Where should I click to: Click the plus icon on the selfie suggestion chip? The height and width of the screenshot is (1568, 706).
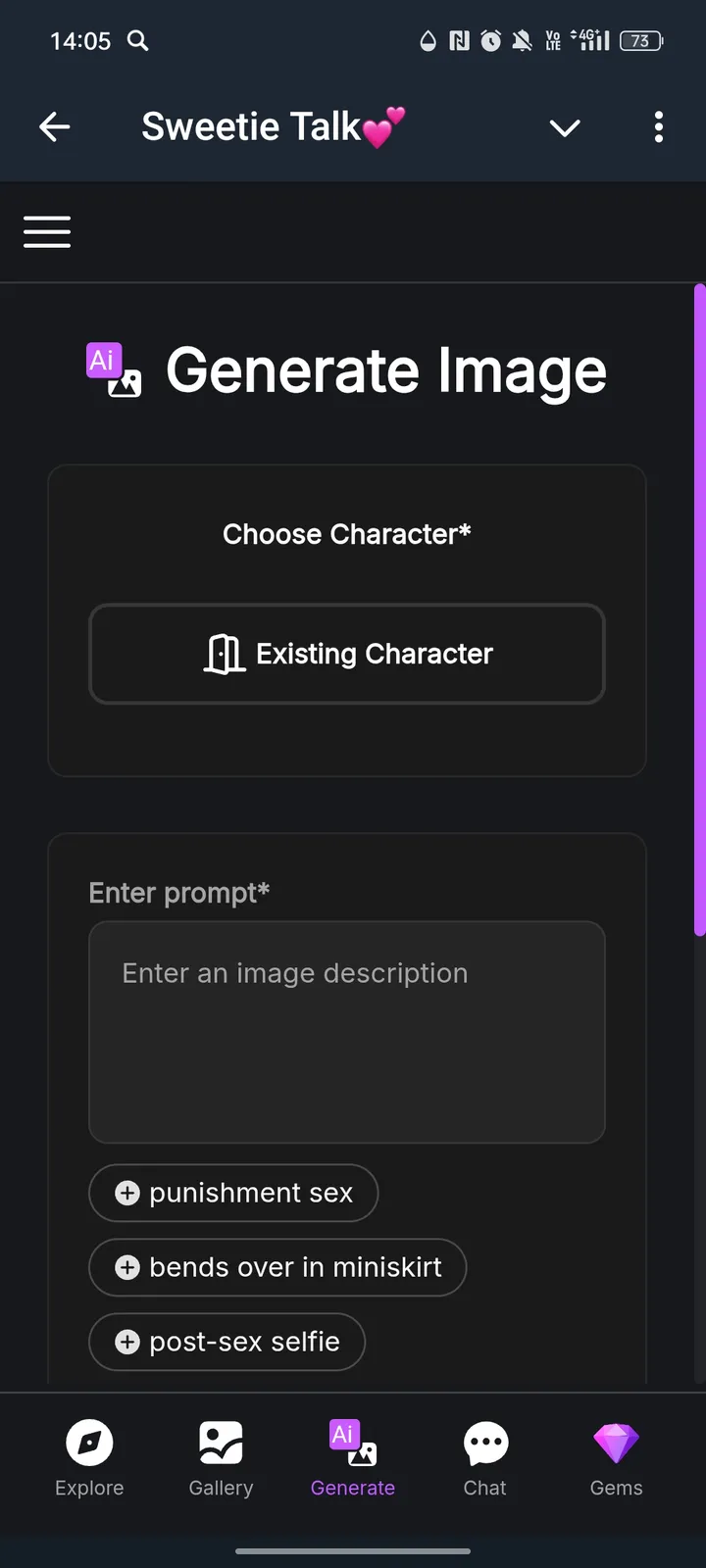coord(127,1342)
